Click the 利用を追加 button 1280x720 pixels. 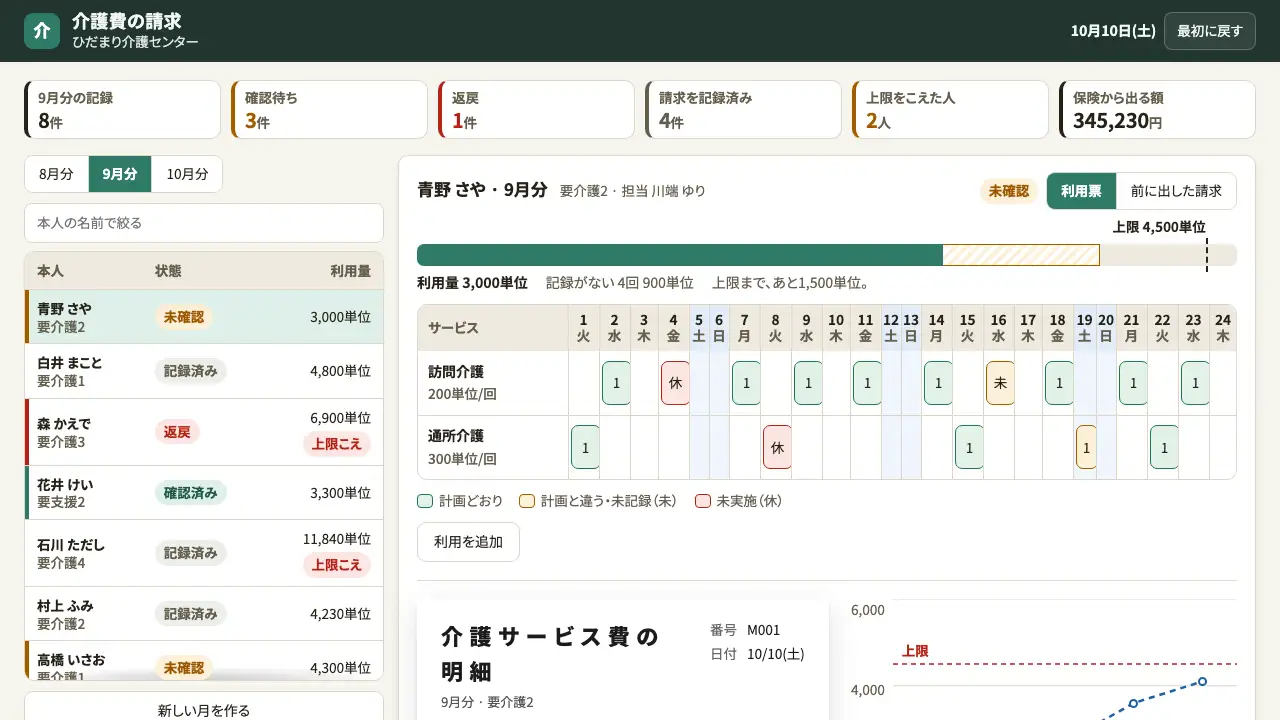click(468, 542)
